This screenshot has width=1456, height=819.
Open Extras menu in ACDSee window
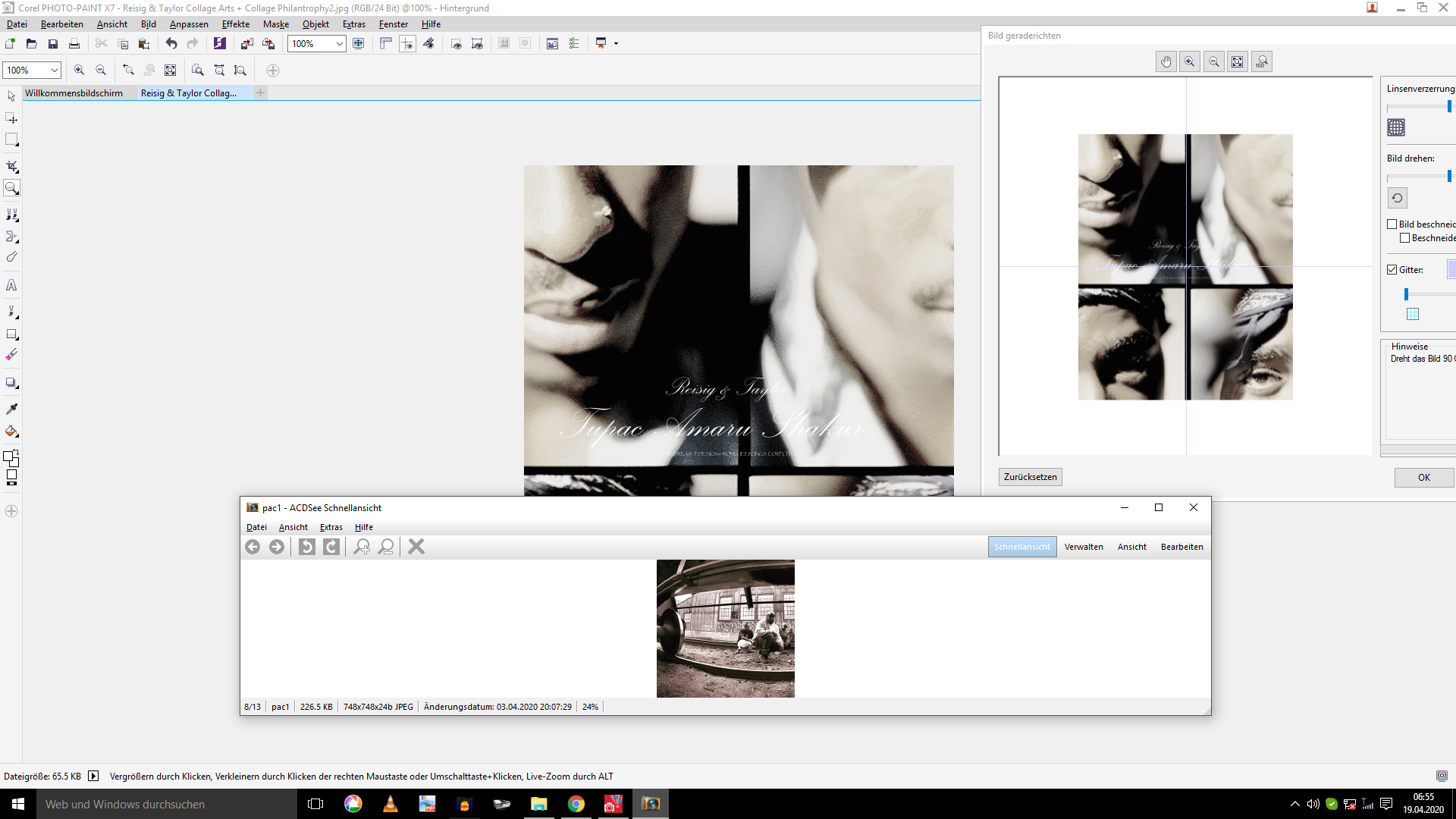(331, 527)
